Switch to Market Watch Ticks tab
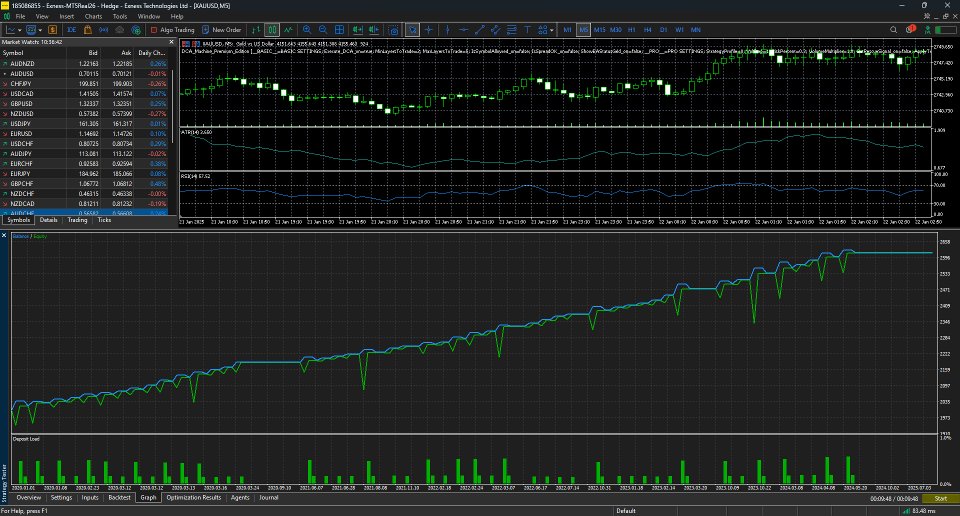Screen dimensions: 960x516 [104, 220]
